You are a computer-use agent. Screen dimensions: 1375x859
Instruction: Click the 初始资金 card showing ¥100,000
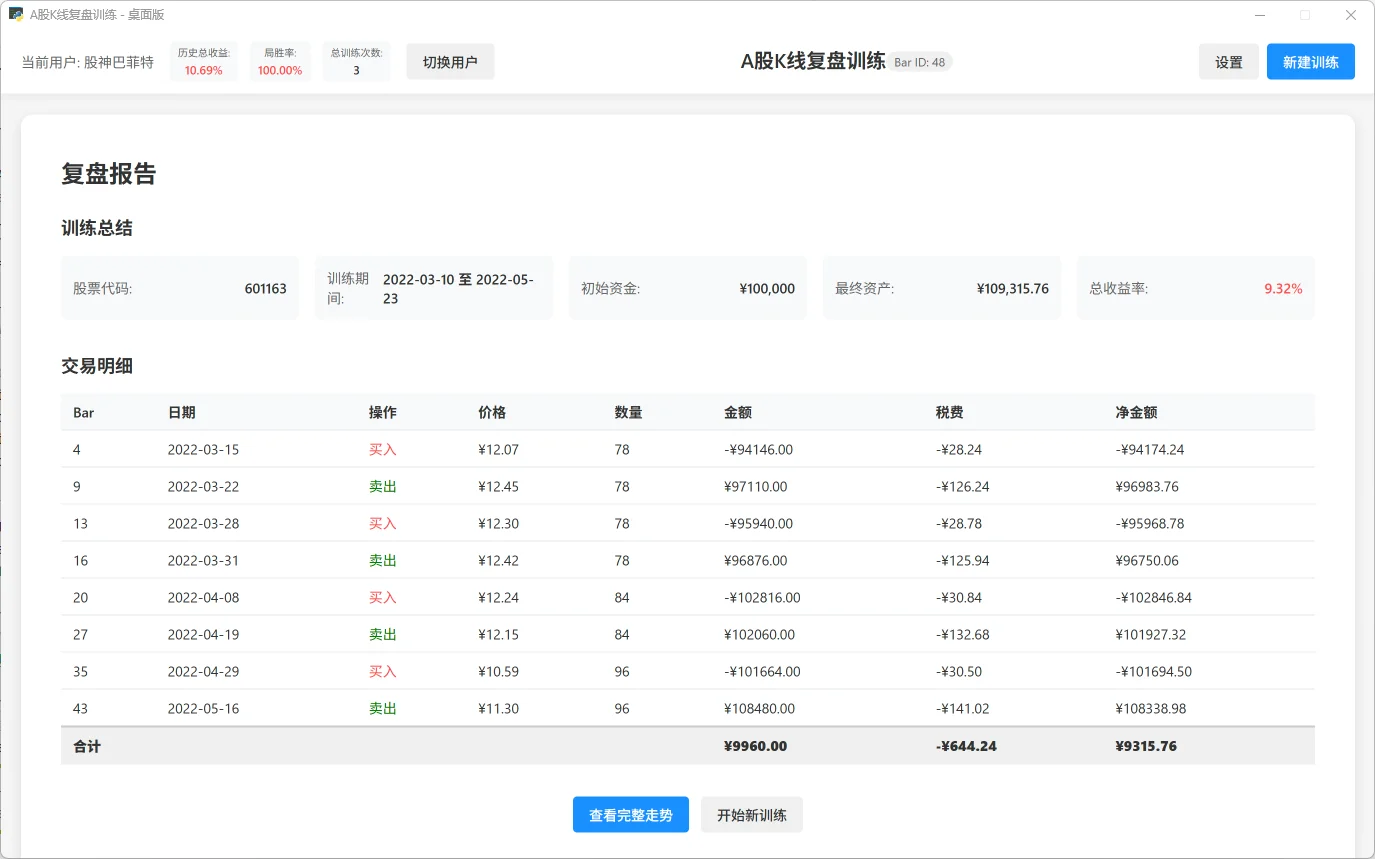[x=687, y=288]
